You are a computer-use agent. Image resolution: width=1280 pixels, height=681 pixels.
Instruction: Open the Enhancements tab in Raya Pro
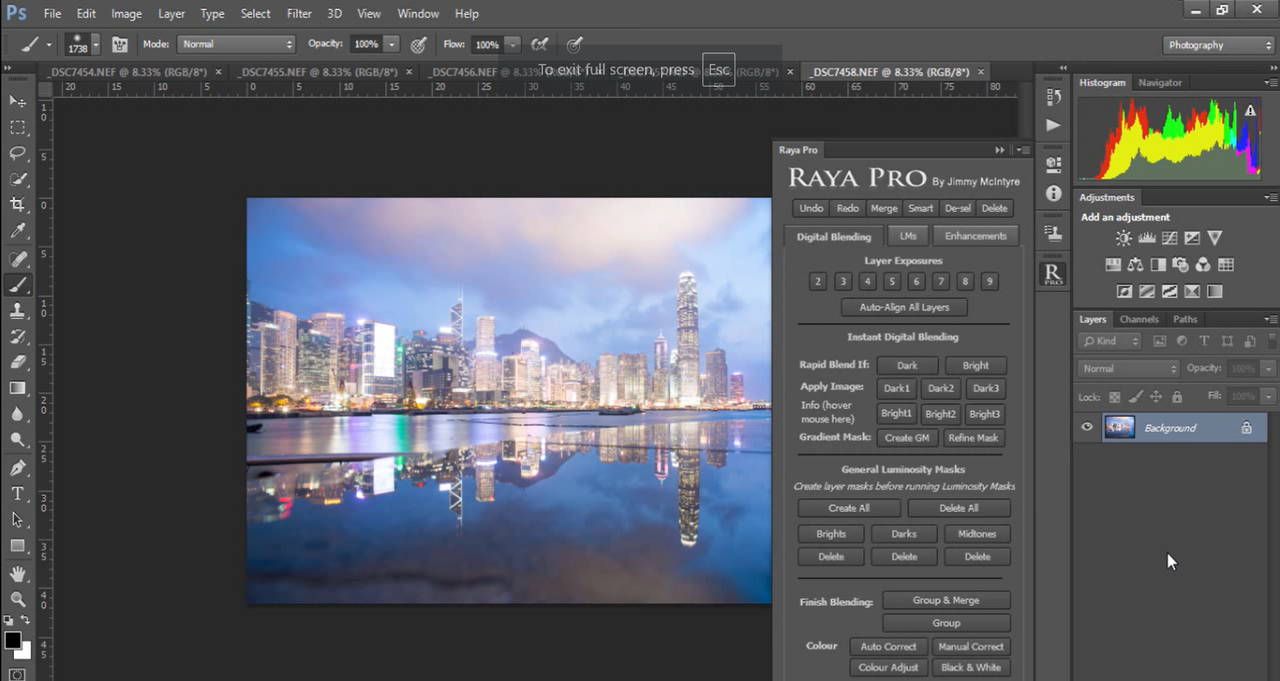(975, 236)
